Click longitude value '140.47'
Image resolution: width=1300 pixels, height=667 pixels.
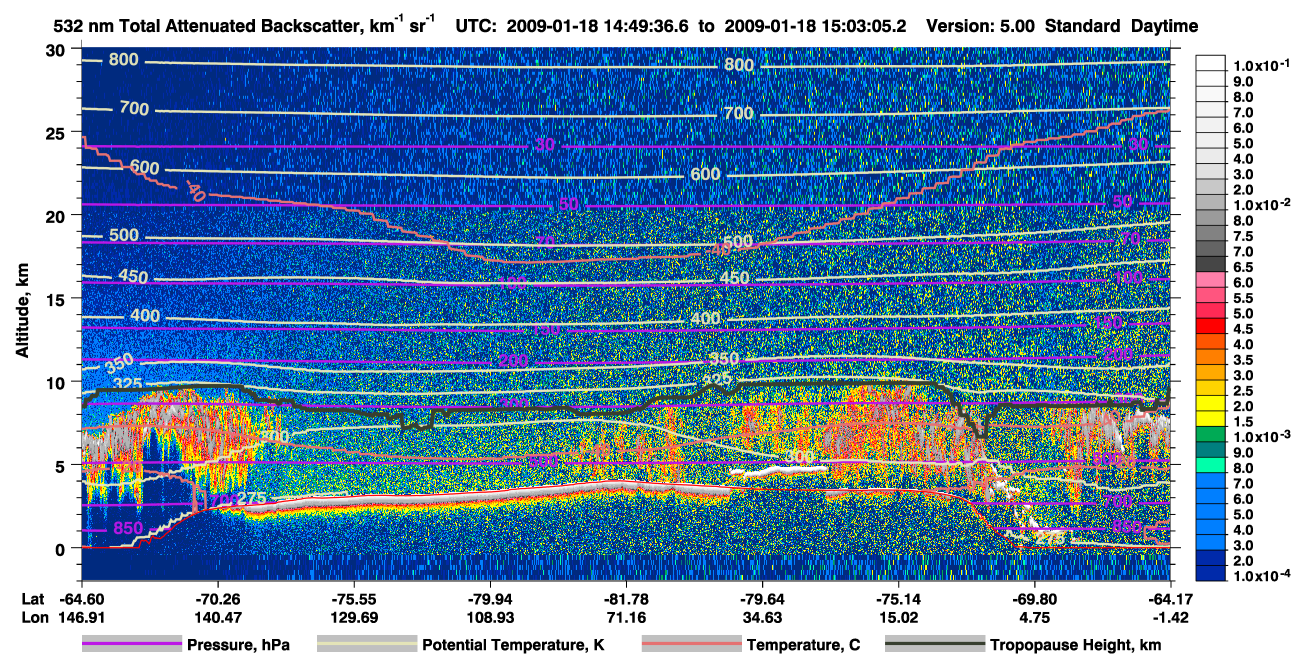click(218, 616)
